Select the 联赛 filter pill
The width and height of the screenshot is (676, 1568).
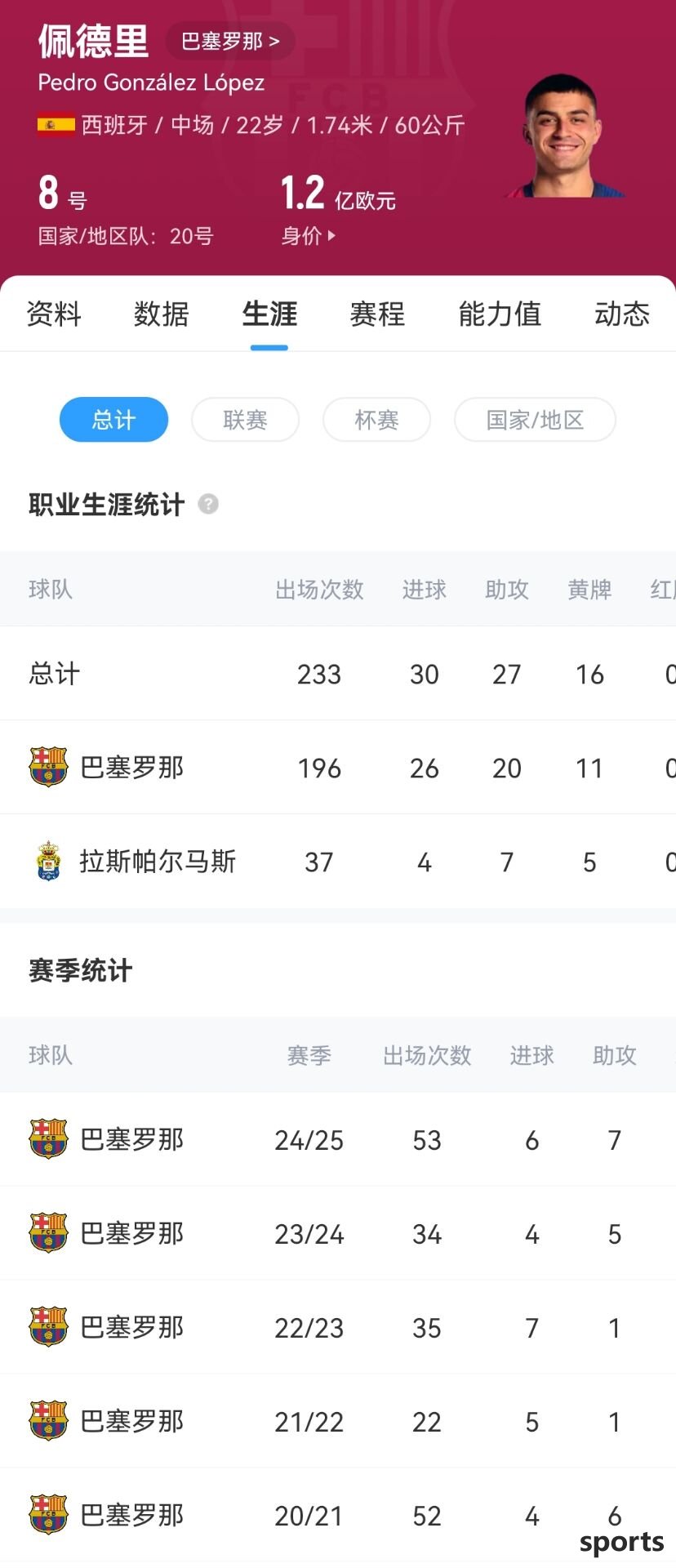pos(245,420)
